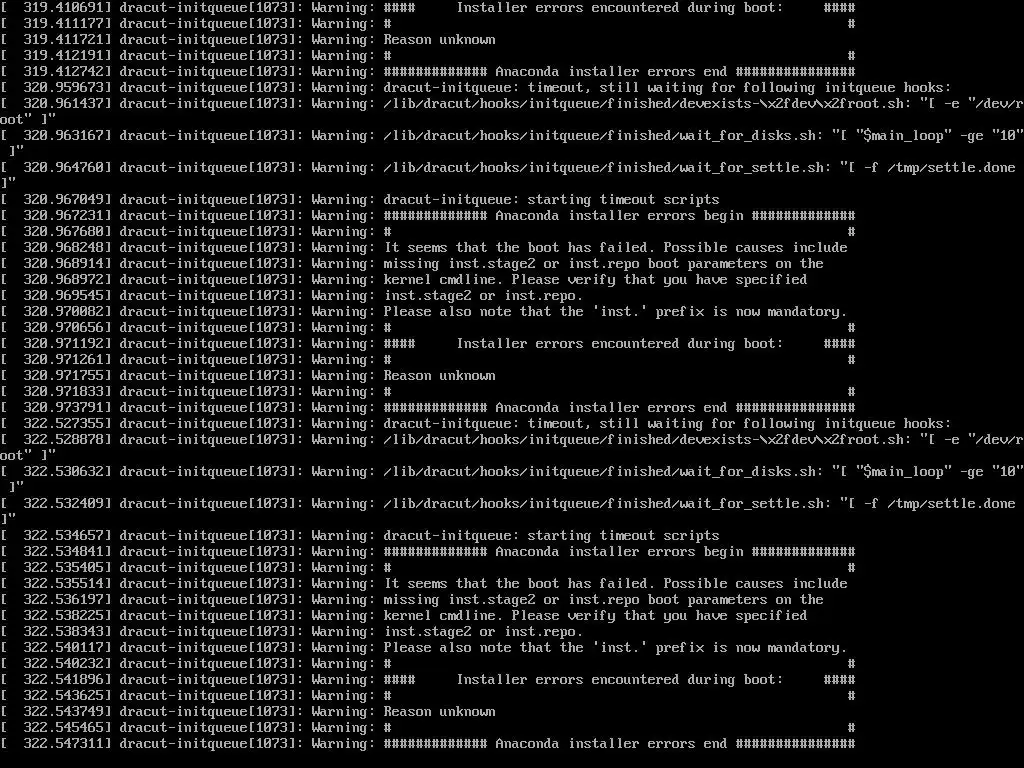Viewport: 1024px width, 768px height.
Task: Click the 320.964760 wait_for_settle.sh log line
Action: coord(509,176)
